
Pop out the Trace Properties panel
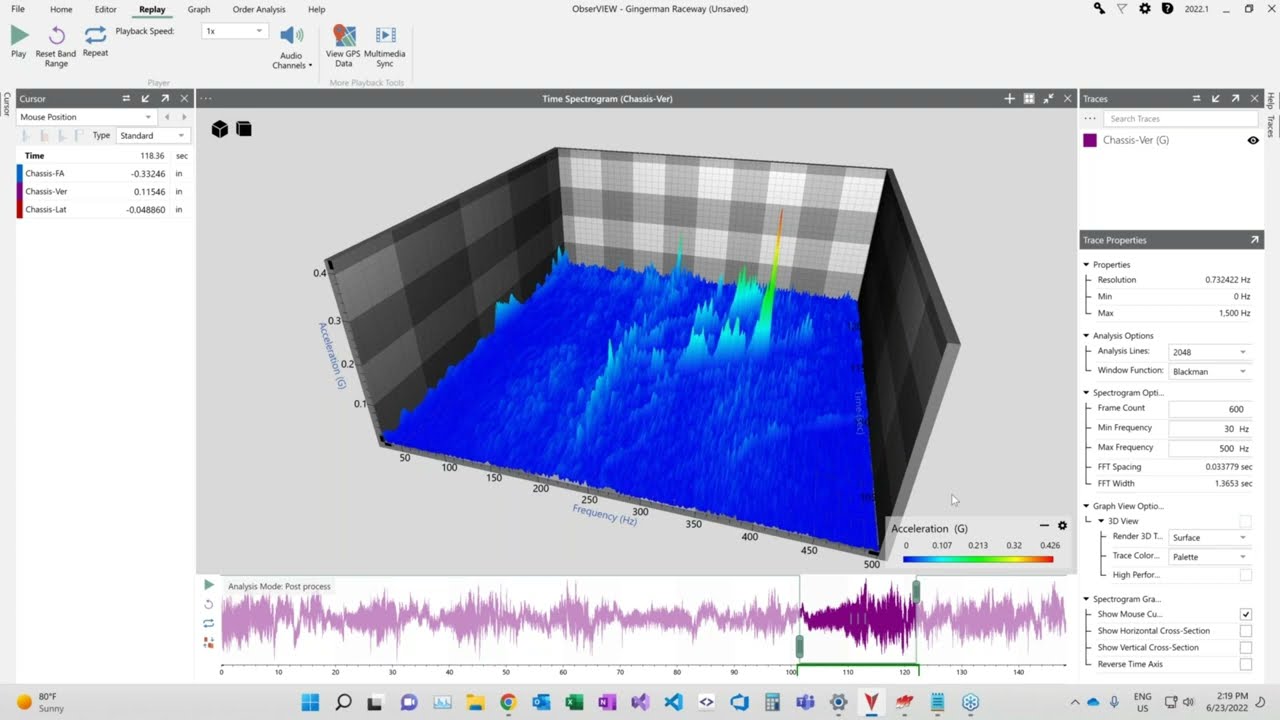[1256, 239]
